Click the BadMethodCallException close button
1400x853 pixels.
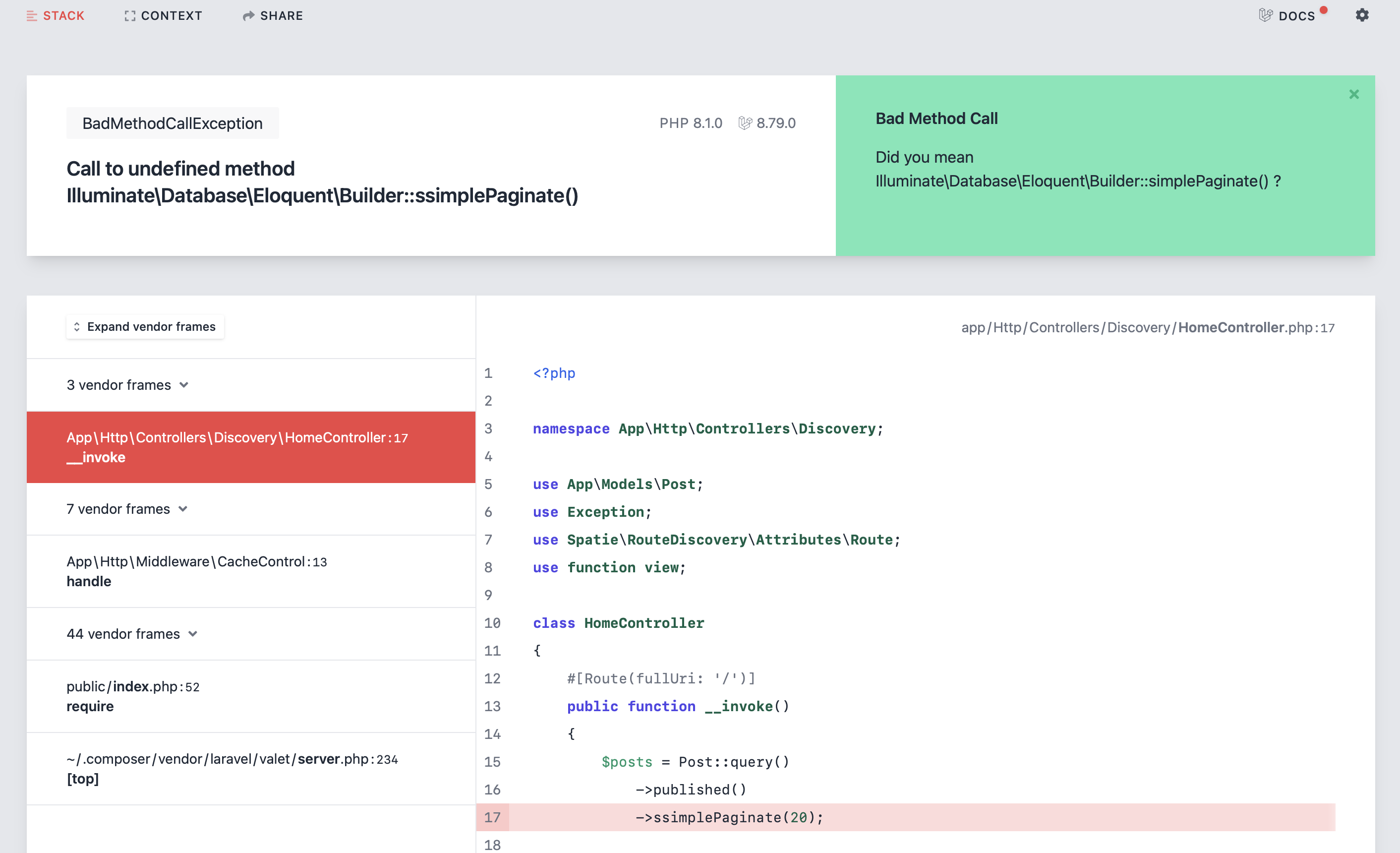tap(1354, 94)
